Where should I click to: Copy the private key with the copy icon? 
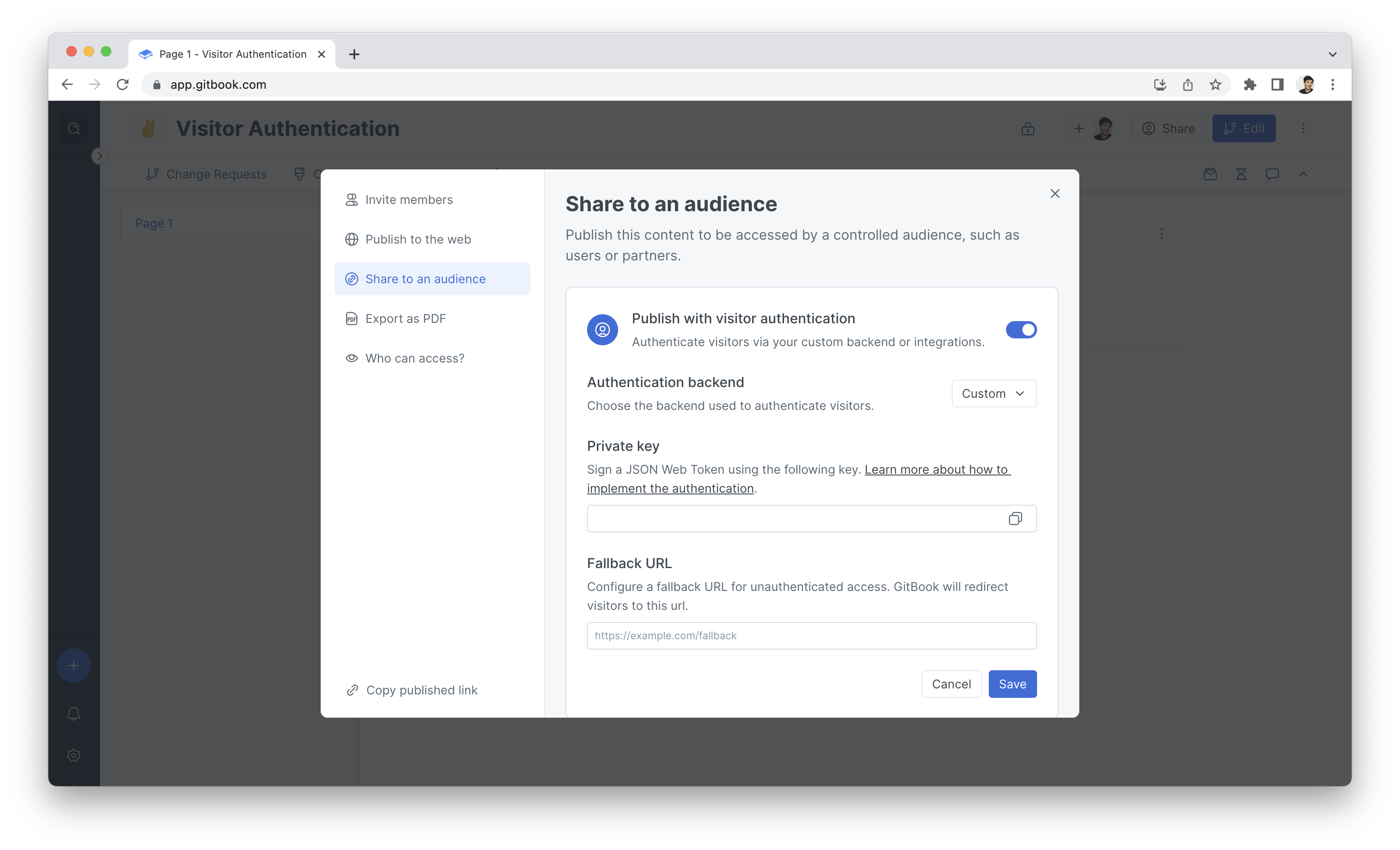(1015, 519)
